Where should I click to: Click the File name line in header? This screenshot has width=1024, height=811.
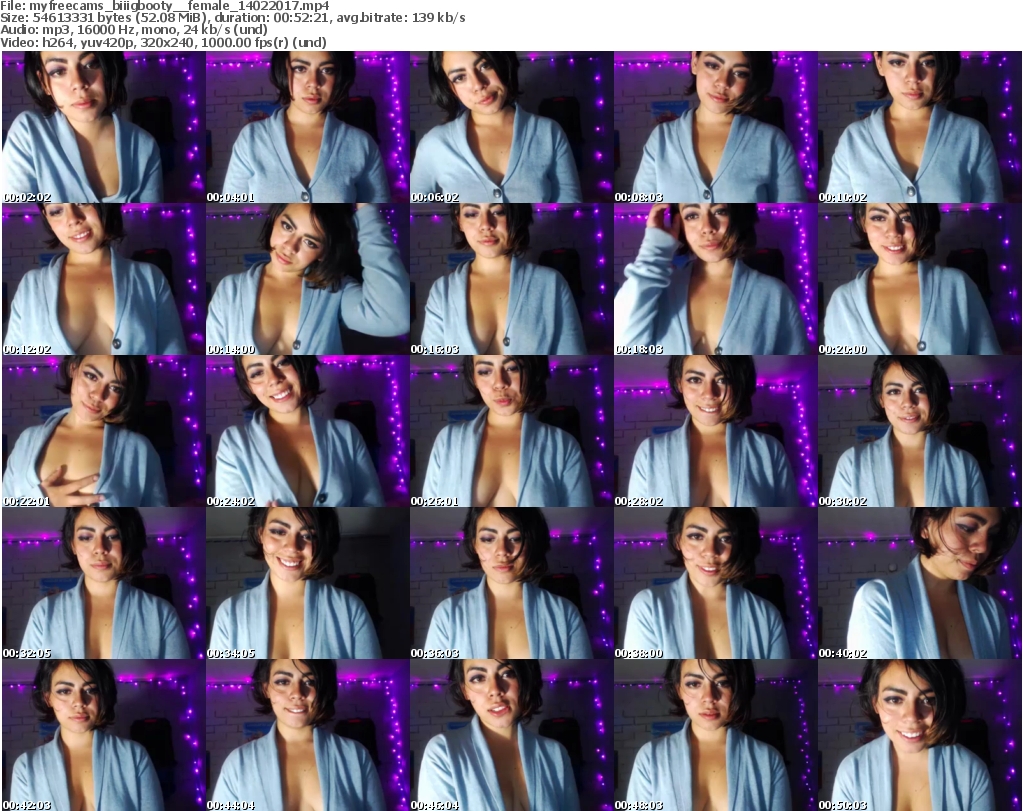point(165,6)
